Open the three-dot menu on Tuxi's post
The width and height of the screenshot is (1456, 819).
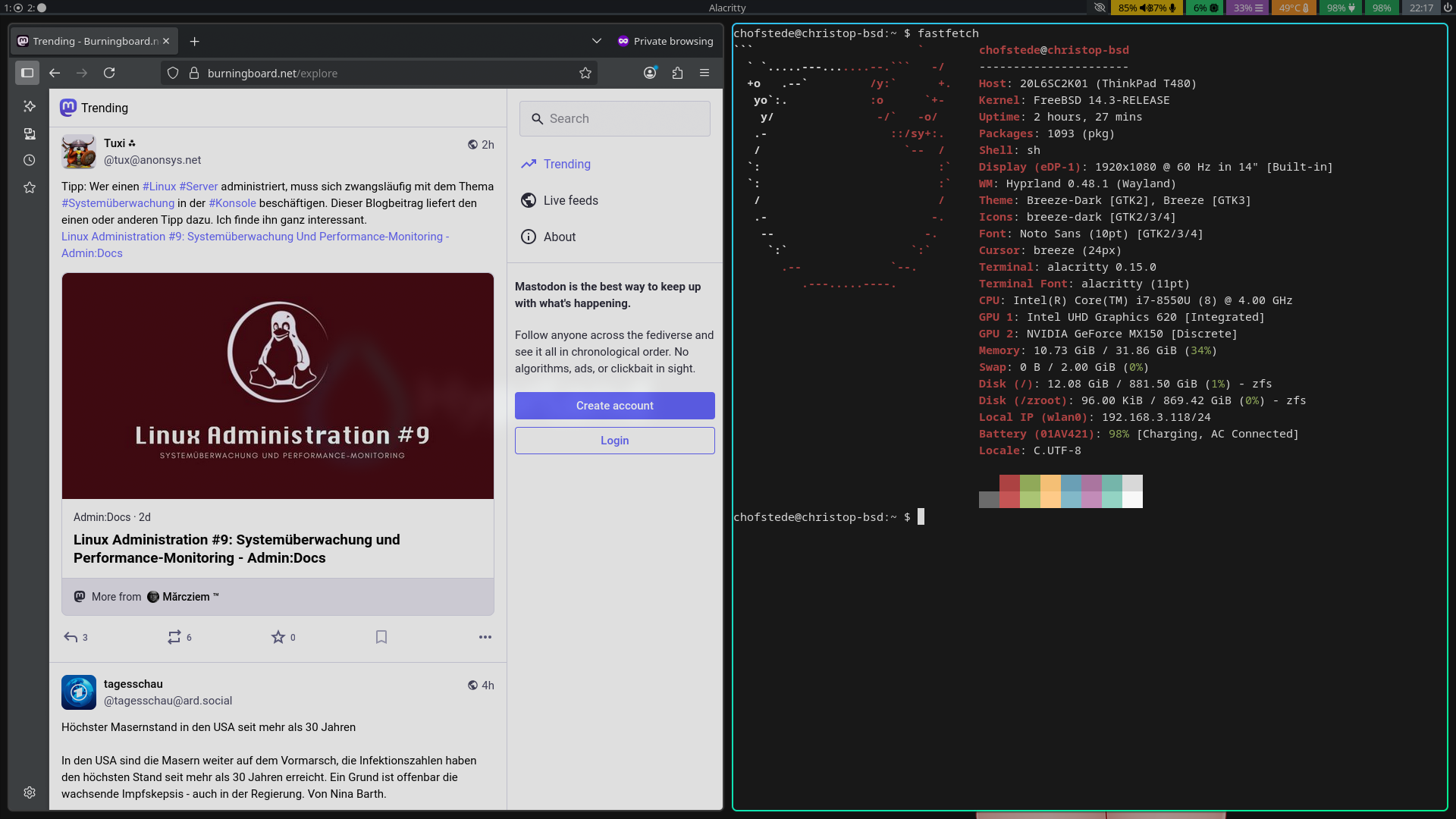[485, 637]
